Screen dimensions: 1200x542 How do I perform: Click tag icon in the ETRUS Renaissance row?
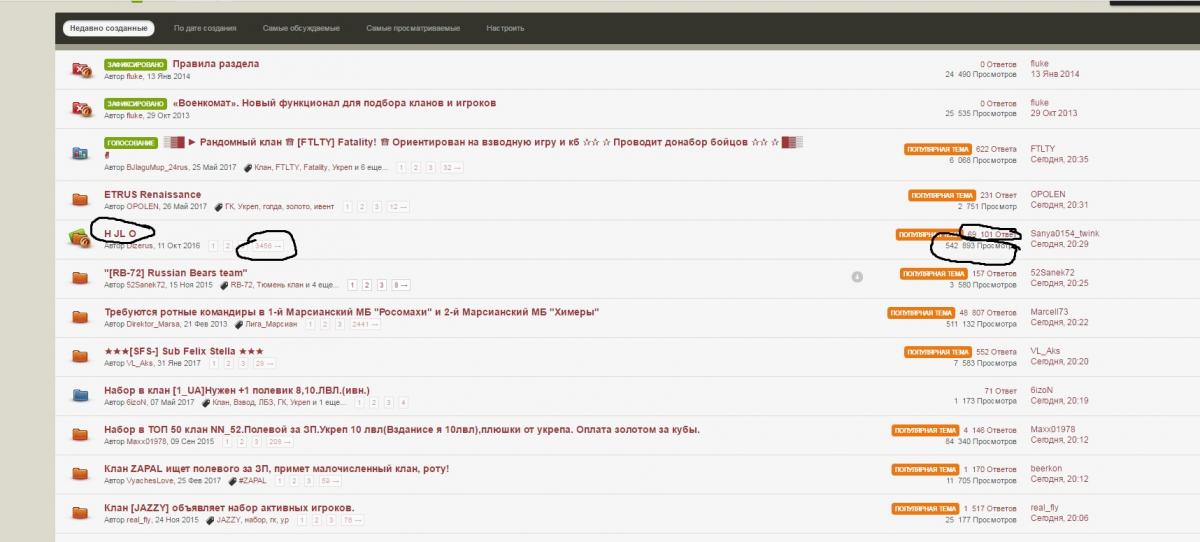coord(219,206)
